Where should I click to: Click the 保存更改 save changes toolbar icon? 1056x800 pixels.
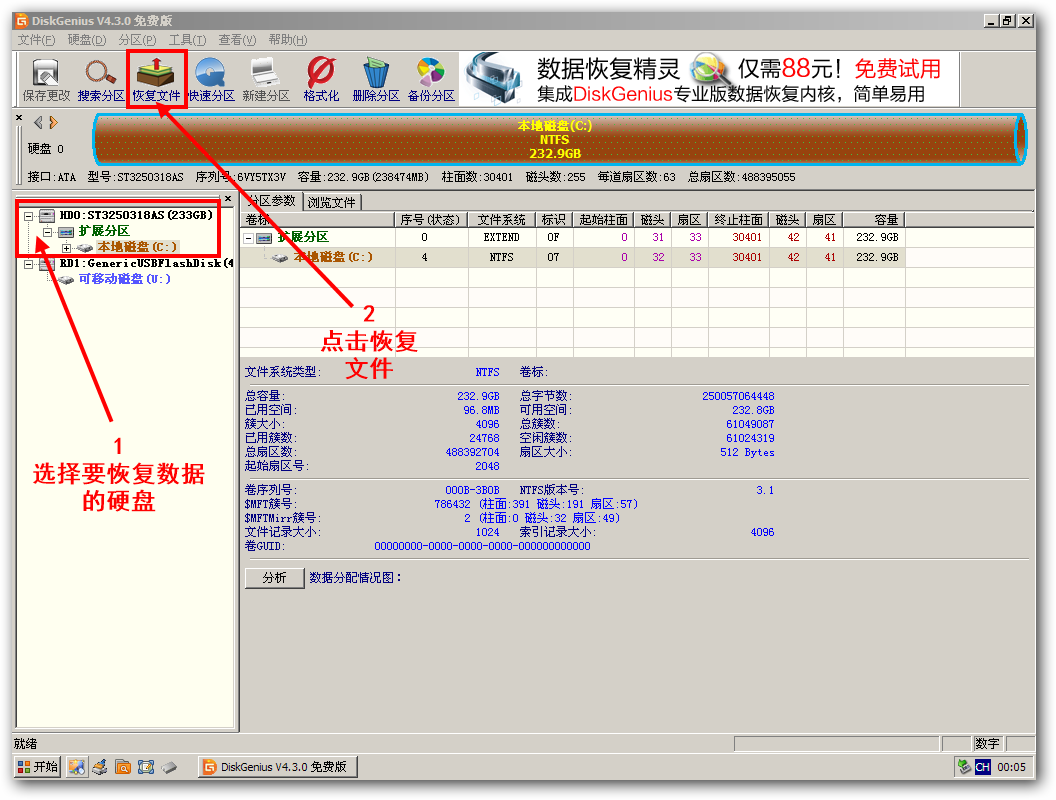click(46, 79)
